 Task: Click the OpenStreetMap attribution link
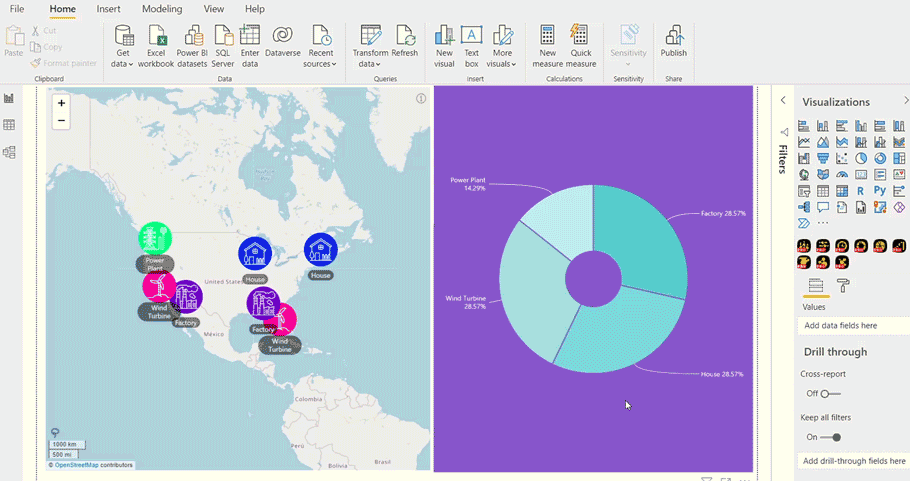[76, 465]
